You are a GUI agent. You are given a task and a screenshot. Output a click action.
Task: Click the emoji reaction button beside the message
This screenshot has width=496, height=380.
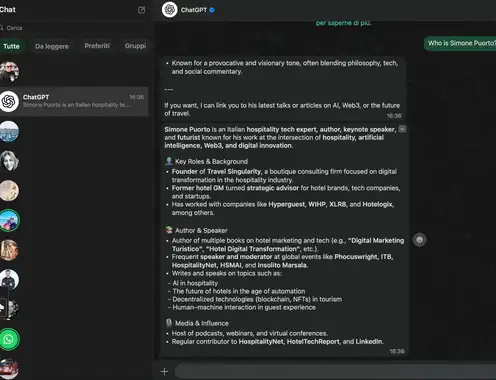(419, 240)
